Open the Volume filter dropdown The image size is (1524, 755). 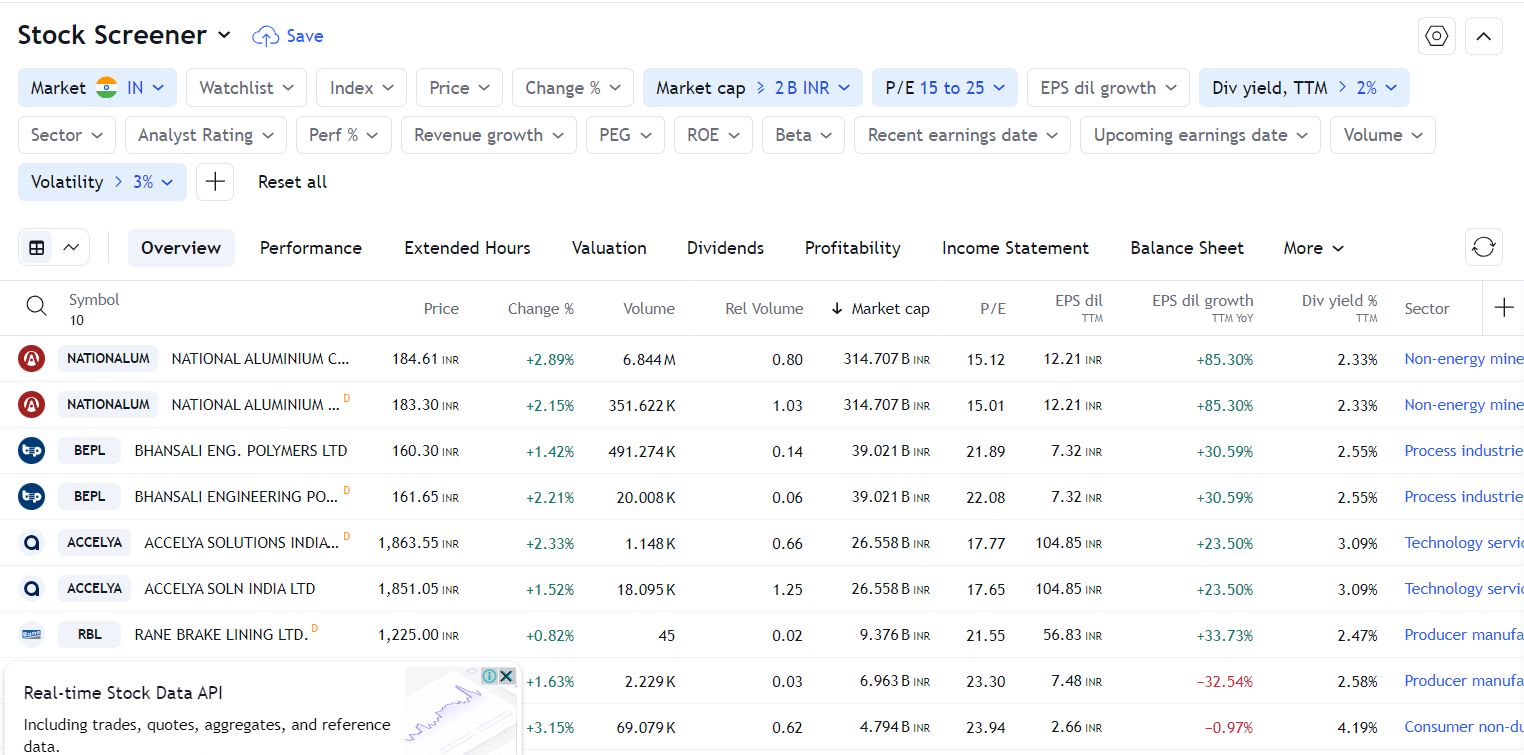tap(1383, 135)
